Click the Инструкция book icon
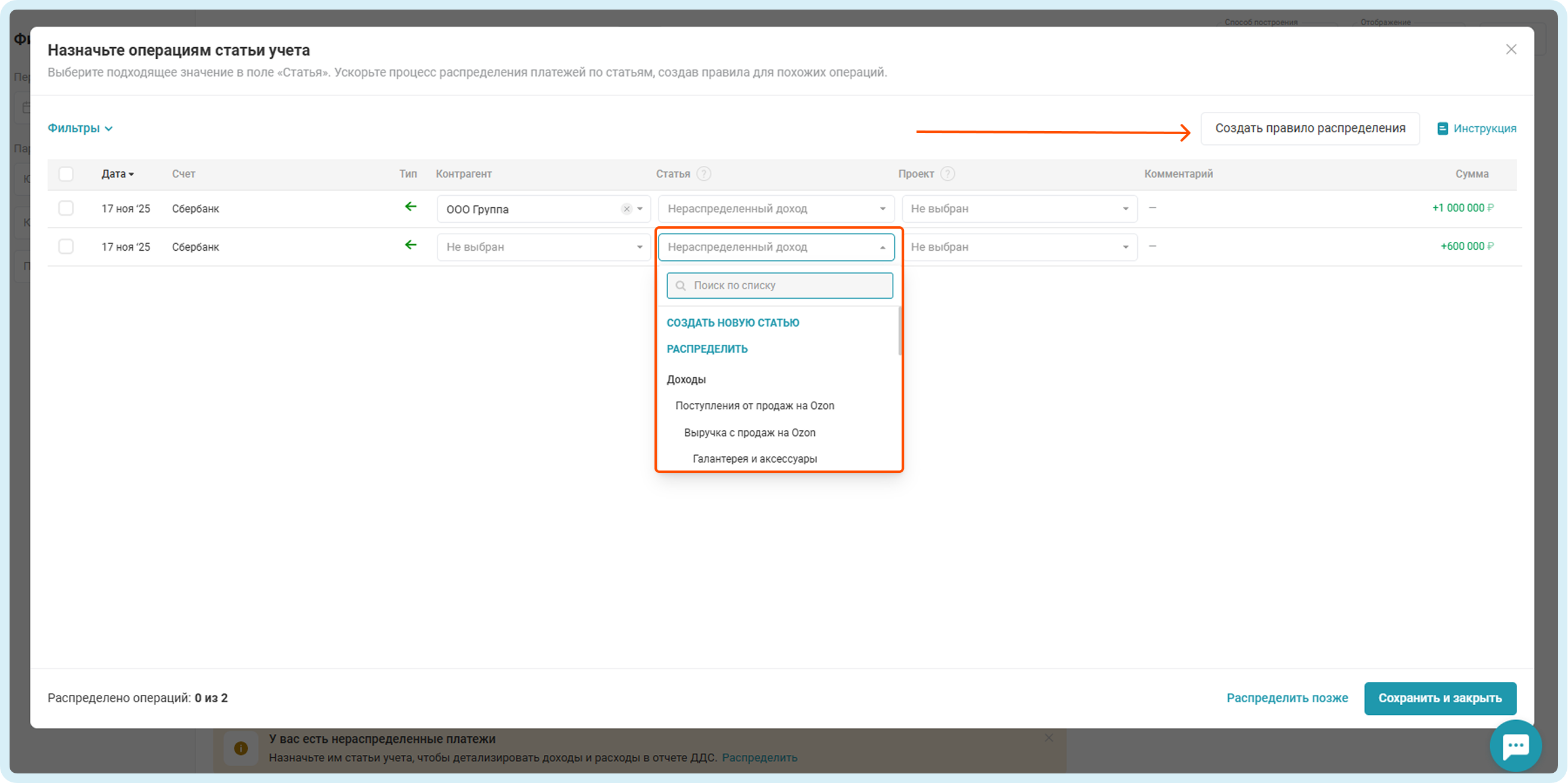This screenshot has height=783, width=1568. point(1442,129)
